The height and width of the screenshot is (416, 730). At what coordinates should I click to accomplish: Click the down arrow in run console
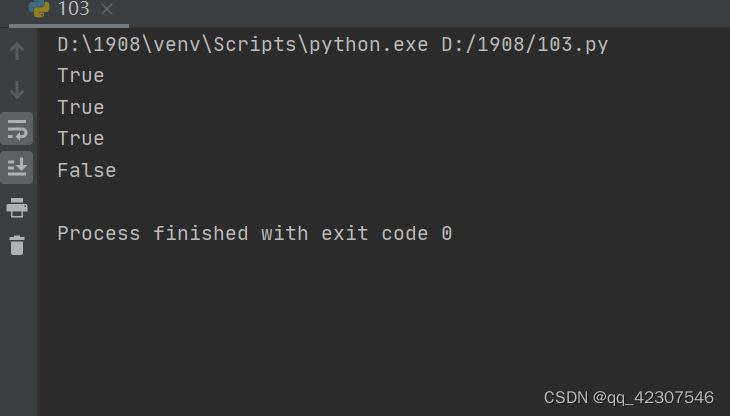tap(17, 90)
